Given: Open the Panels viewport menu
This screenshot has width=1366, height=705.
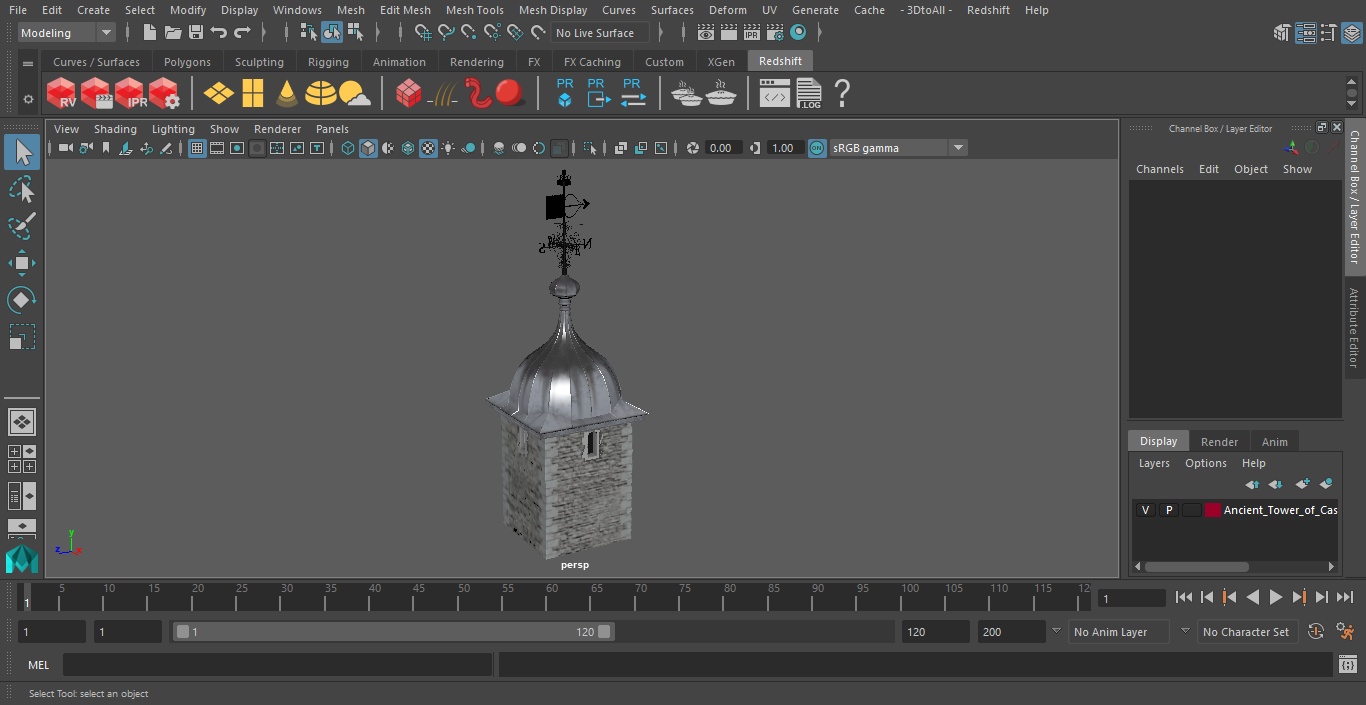Looking at the screenshot, I should [332, 129].
